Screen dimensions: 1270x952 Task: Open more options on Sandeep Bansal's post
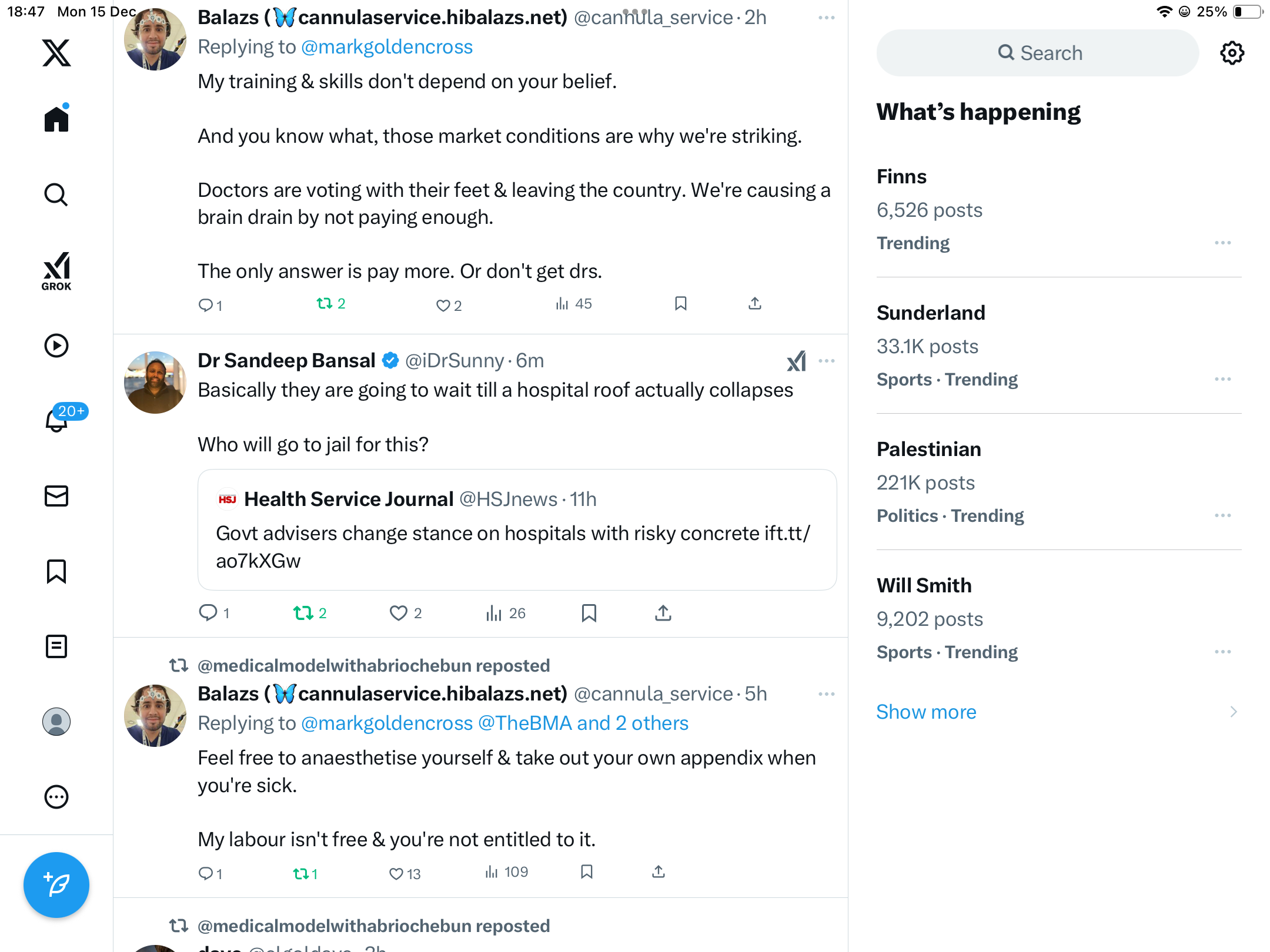[x=826, y=361]
